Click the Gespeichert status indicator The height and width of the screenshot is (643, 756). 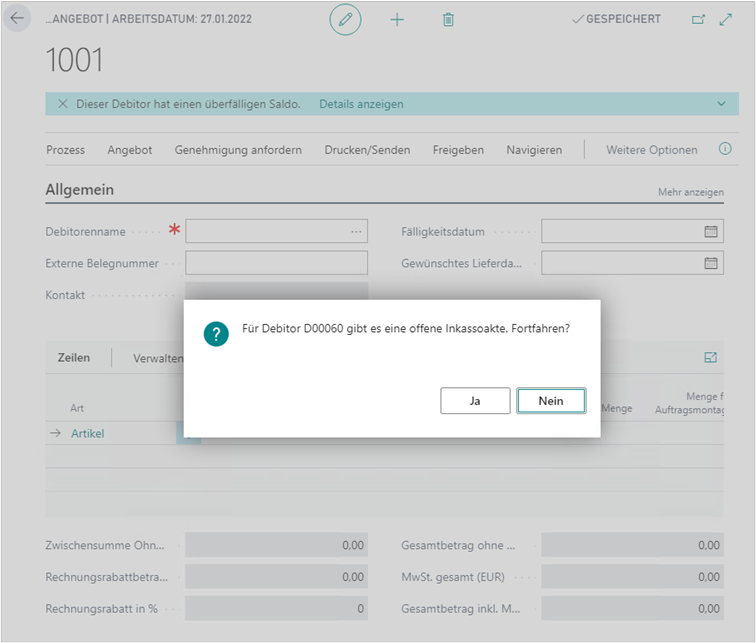coord(616,19)
